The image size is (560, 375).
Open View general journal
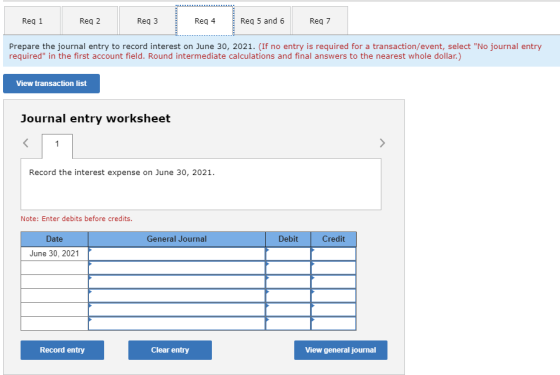pyautogui.click(x=341, y=350)
